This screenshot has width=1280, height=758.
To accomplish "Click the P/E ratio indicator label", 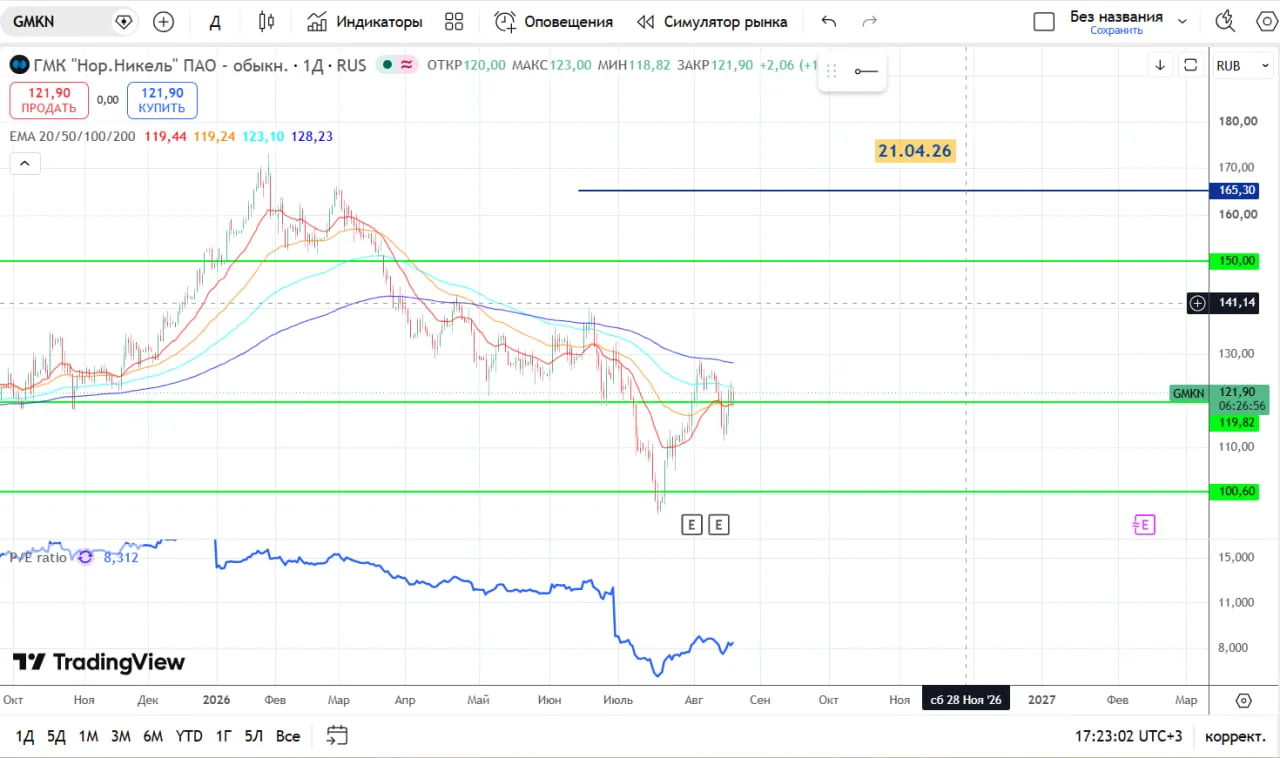I will point(38,557).
